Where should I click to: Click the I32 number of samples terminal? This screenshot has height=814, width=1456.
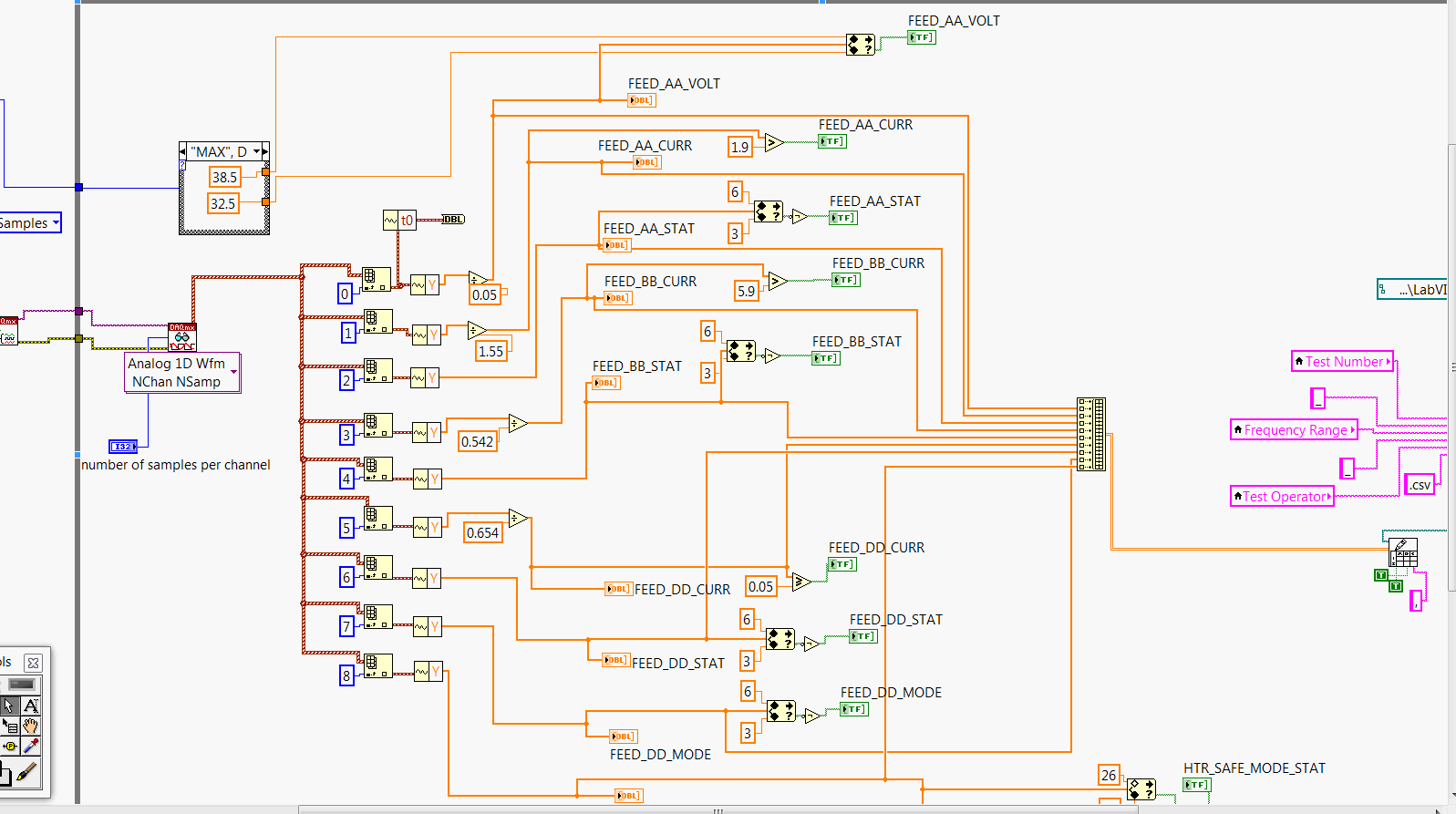tap(123, 447)
